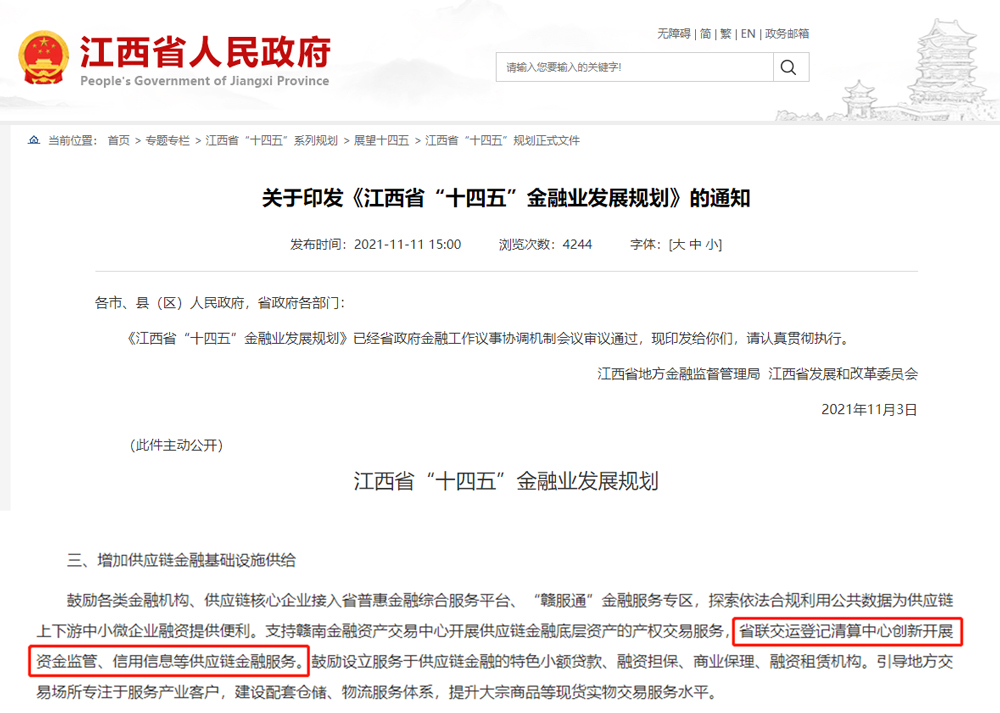Click the 江西省人民政府 site title

coord(204,52)
